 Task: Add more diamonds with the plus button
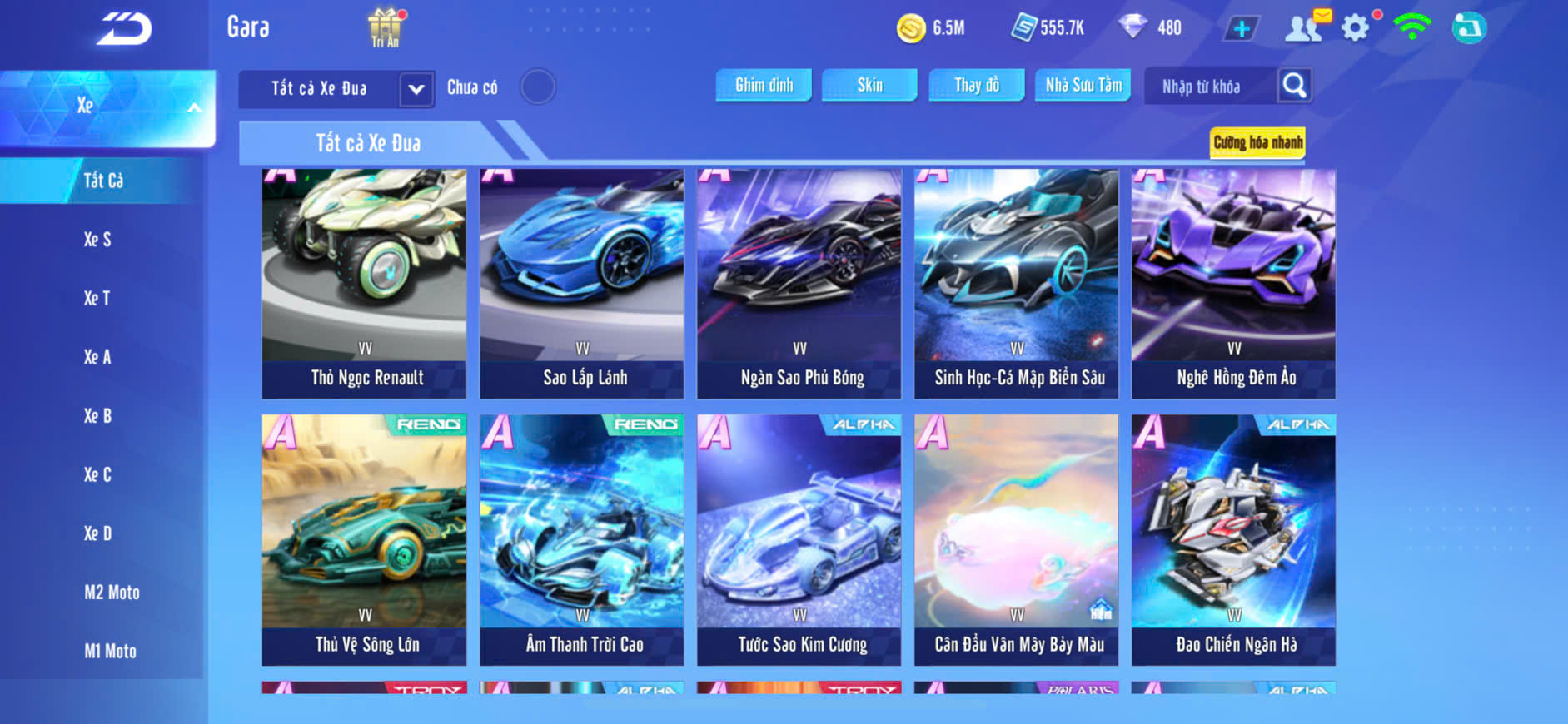pyautogui.click(x=1242, y=28)
